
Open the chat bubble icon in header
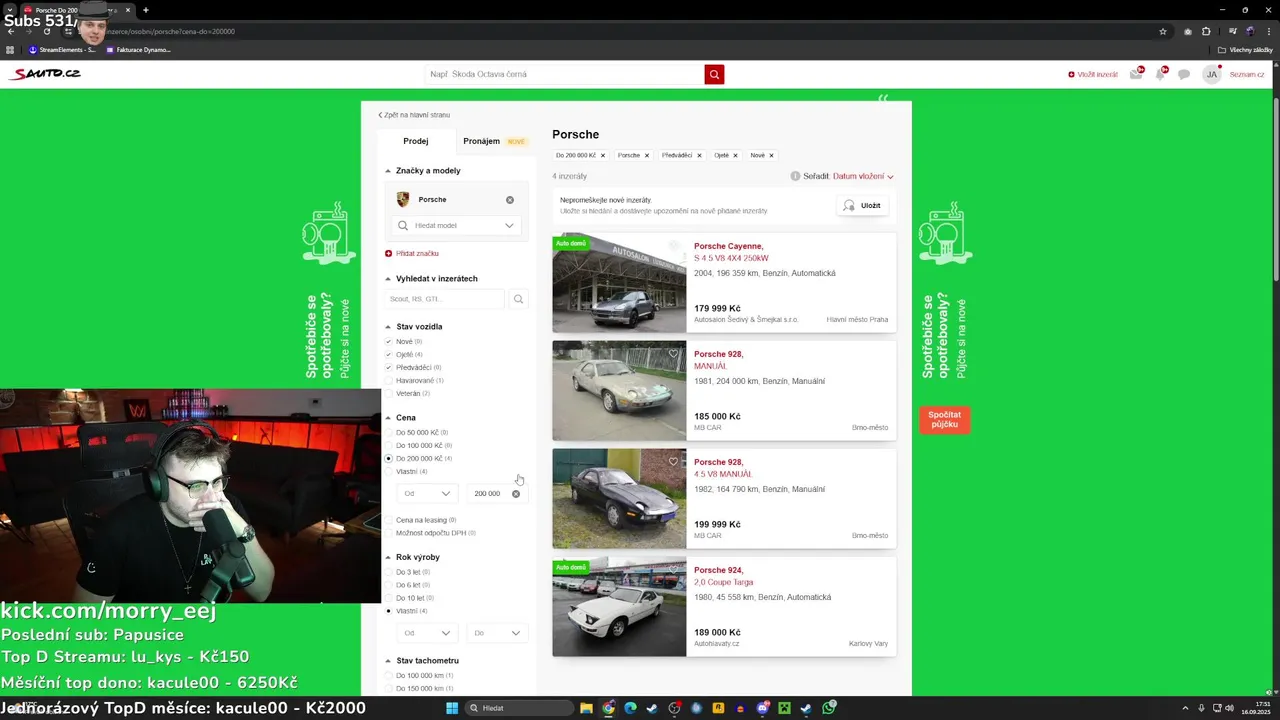1184,74
